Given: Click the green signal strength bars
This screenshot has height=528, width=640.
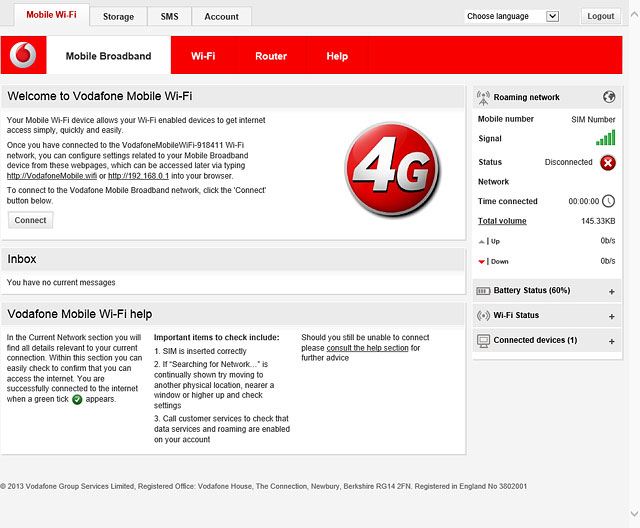Looking at the screenshot, I should [x=605, y=138].
